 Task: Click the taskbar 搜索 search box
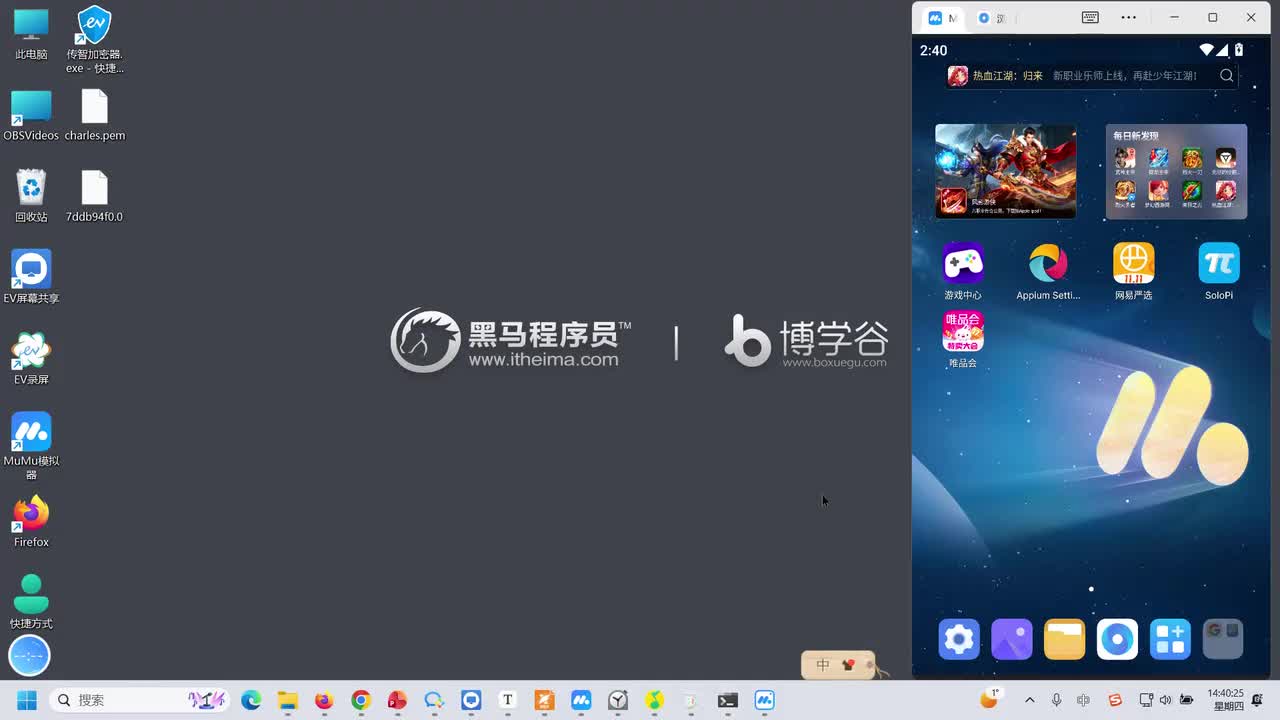tap(139, 700)
